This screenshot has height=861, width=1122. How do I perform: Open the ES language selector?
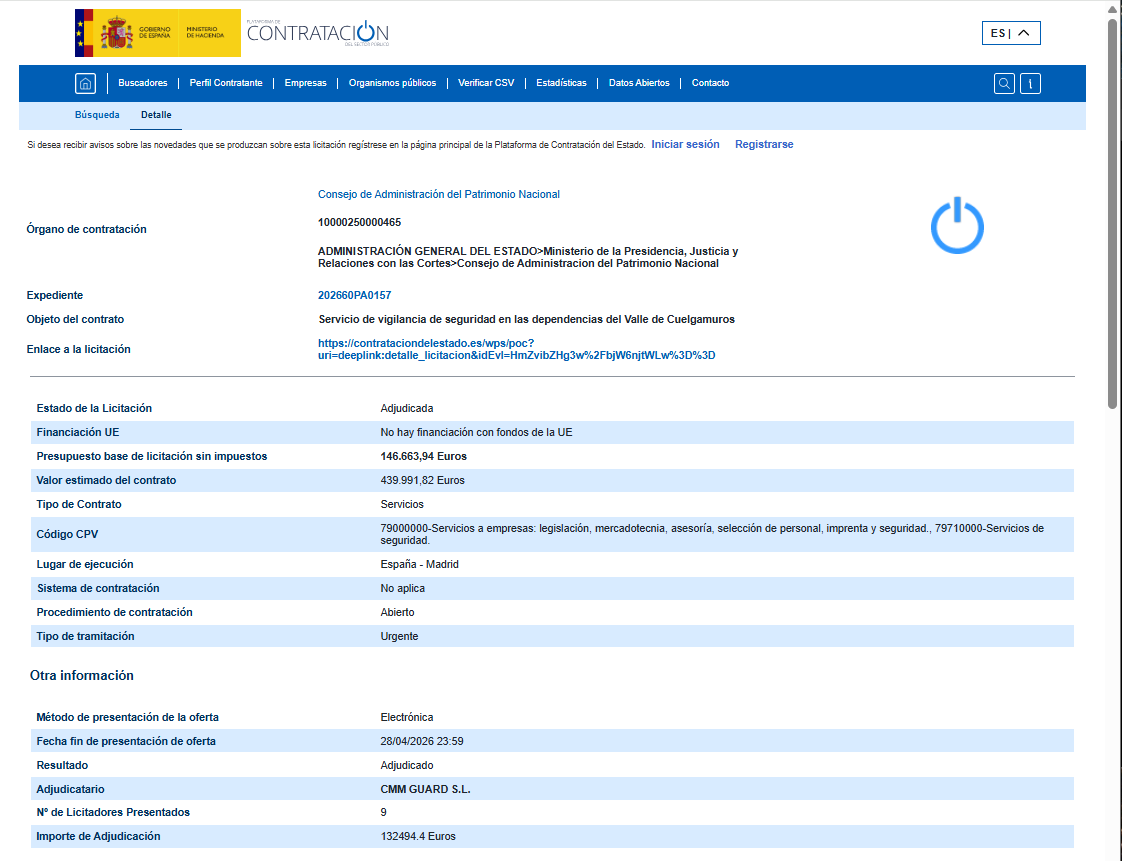[x=1011, y=33]
